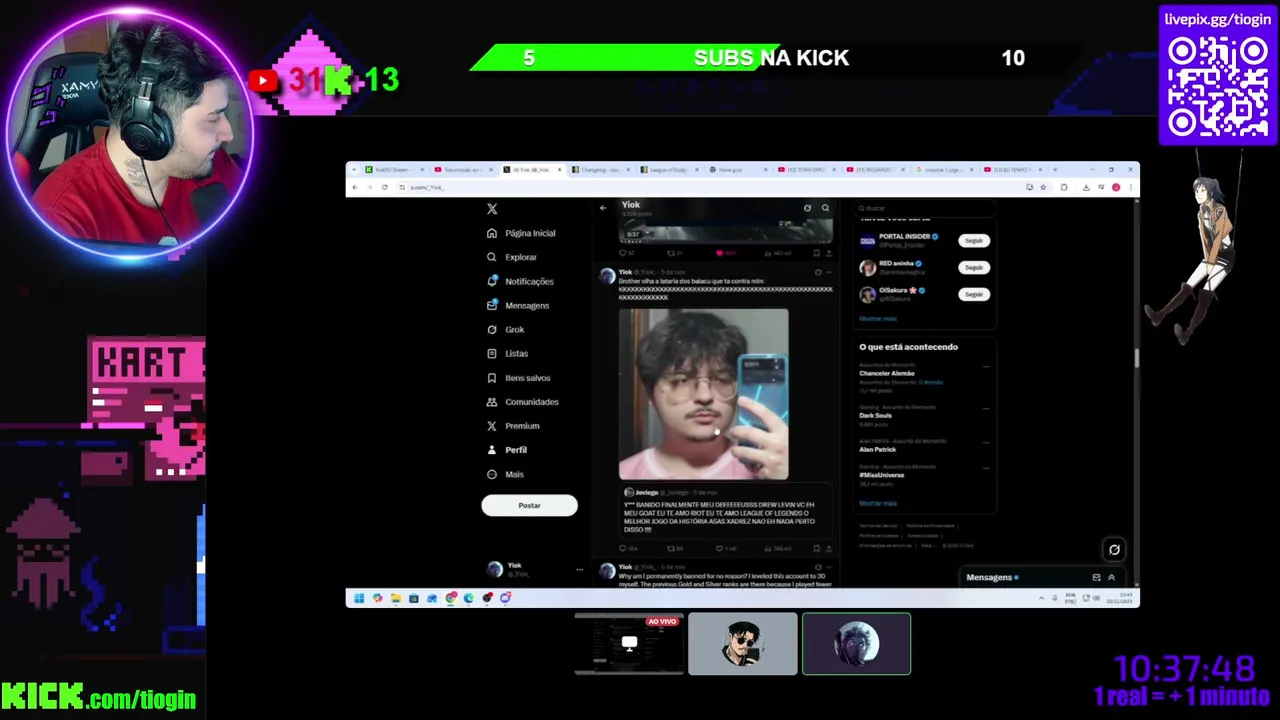This screenshot has width=1280, height=720.
Task: Click the Windows Start button in the taskbar
Action: click(x=359, y=598)
